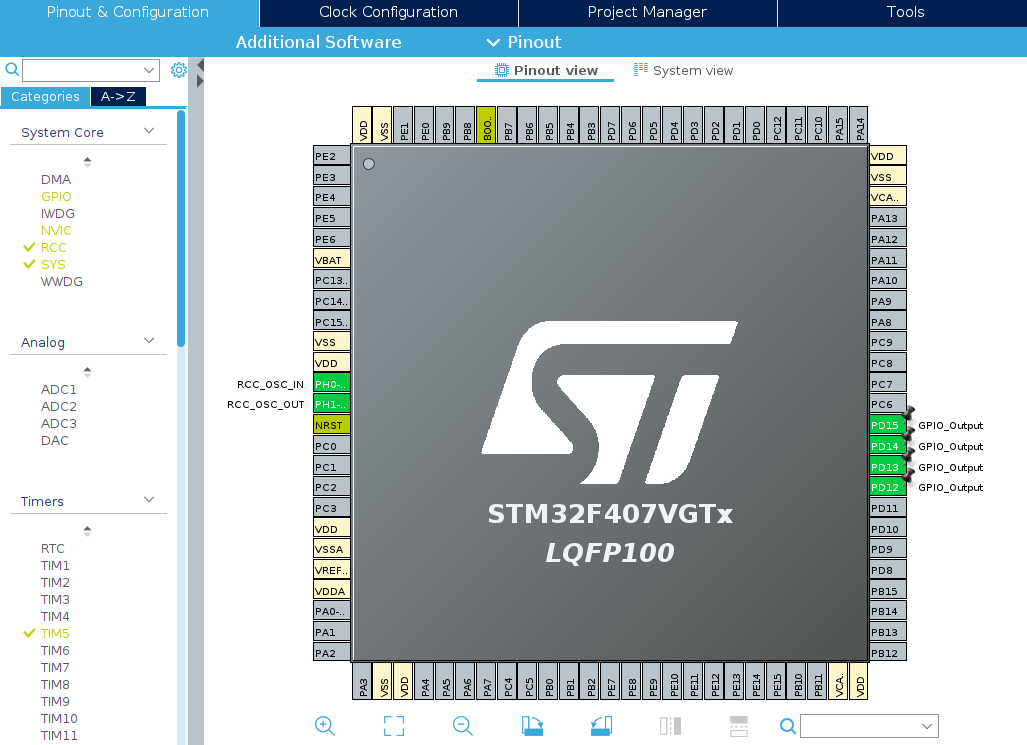Image resolution: width=1027 pixels, height=745 pixels.
Task: Select pin PC0 on the left side
Action: 331,446
